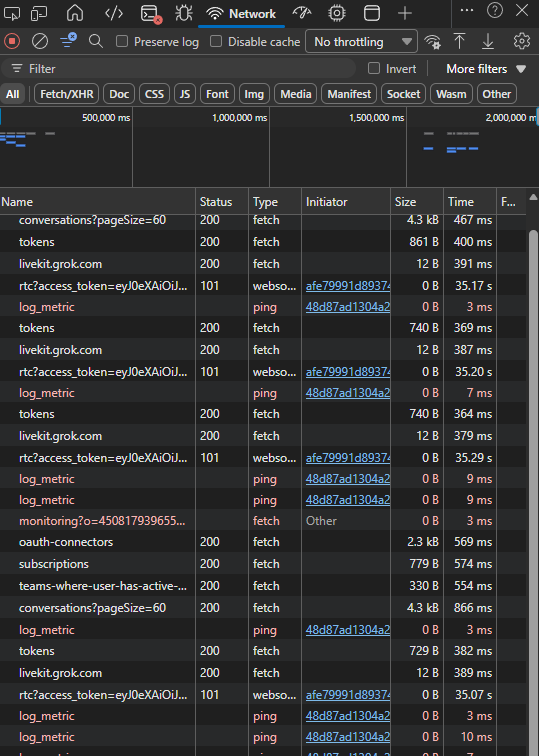
Task: Filter requests by Manifest type
Action: coord(349,94)
